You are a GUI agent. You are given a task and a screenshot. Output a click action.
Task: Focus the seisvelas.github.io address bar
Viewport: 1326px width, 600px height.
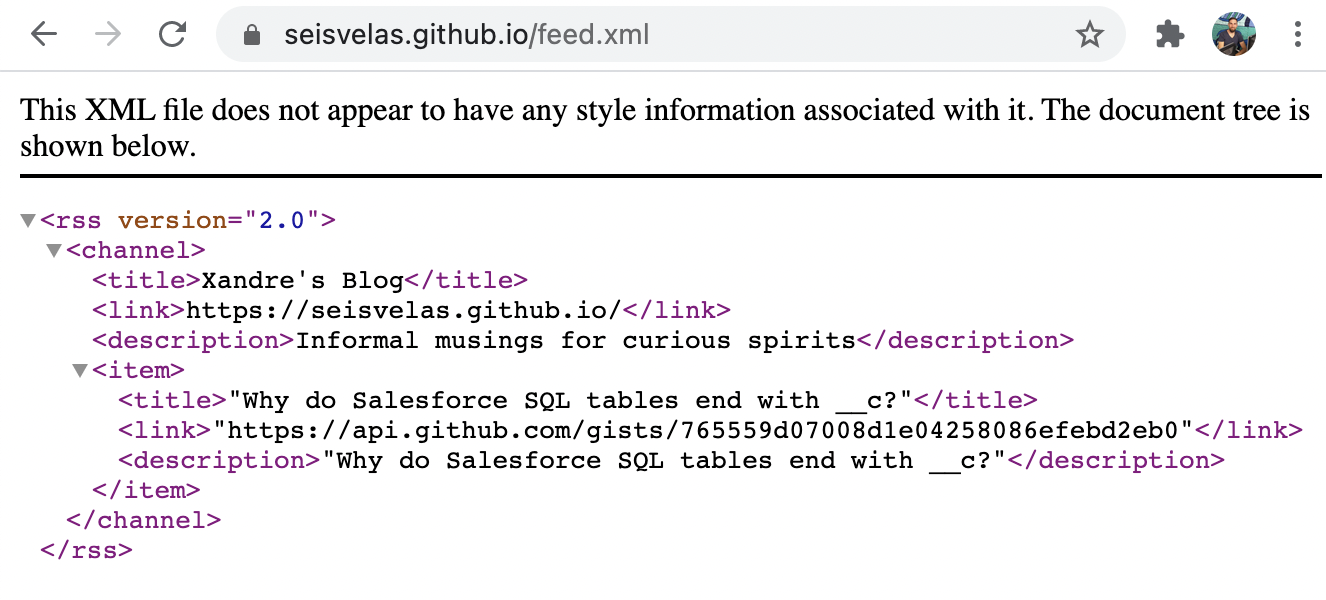tap(671, 36)
